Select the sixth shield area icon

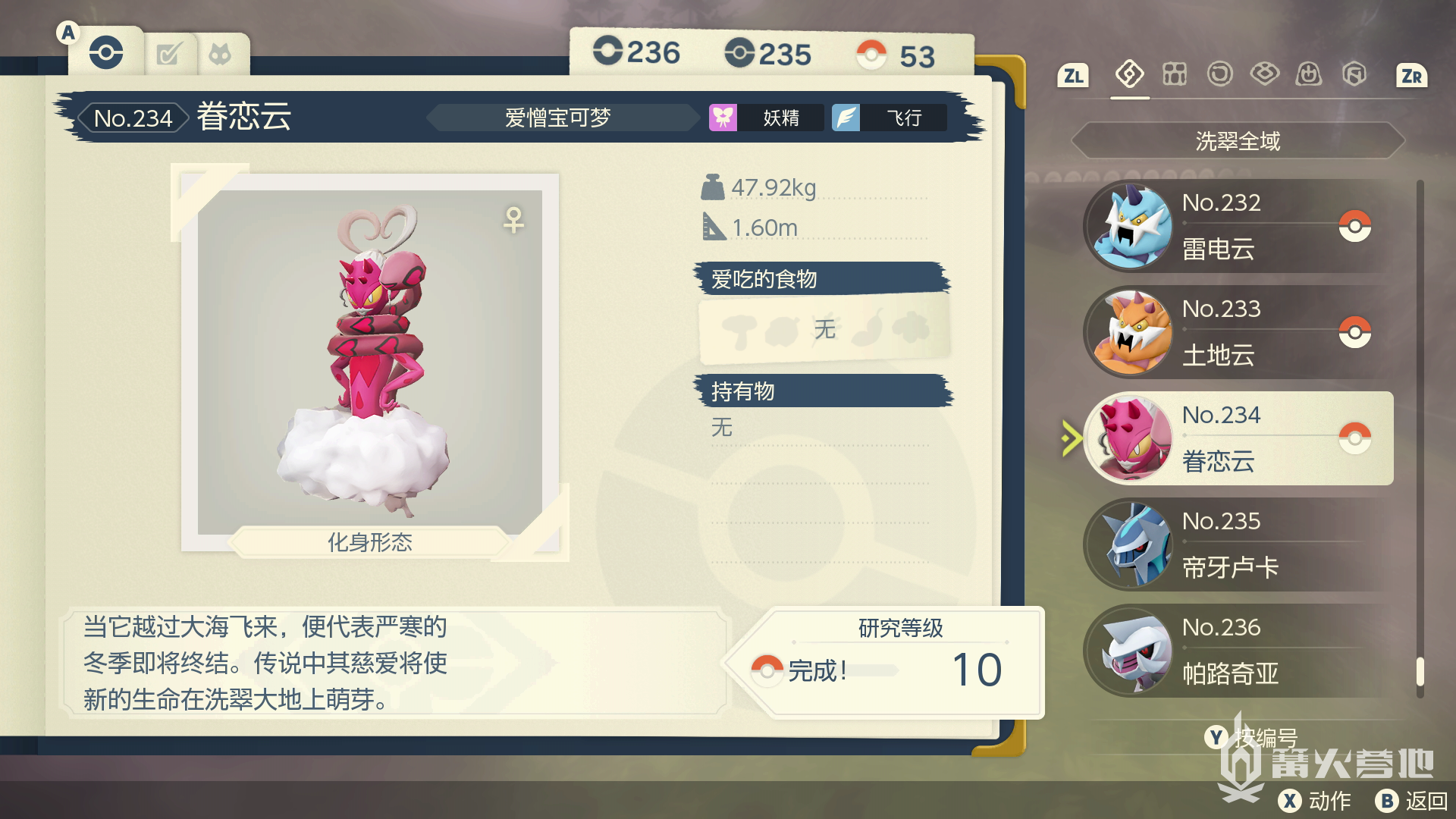(x=1354, y=74)
